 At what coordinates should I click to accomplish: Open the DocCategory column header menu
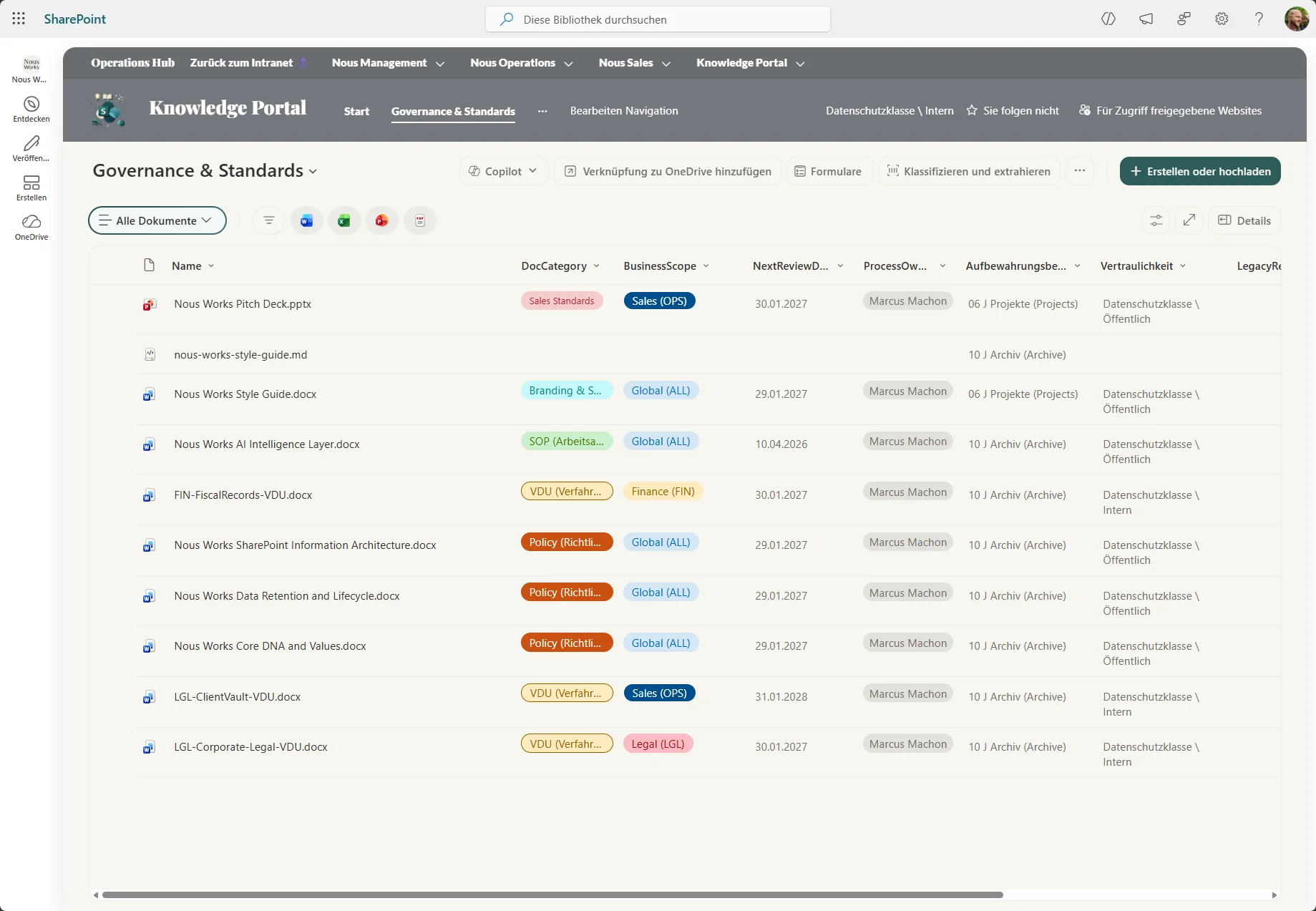(x=561, y=265)
